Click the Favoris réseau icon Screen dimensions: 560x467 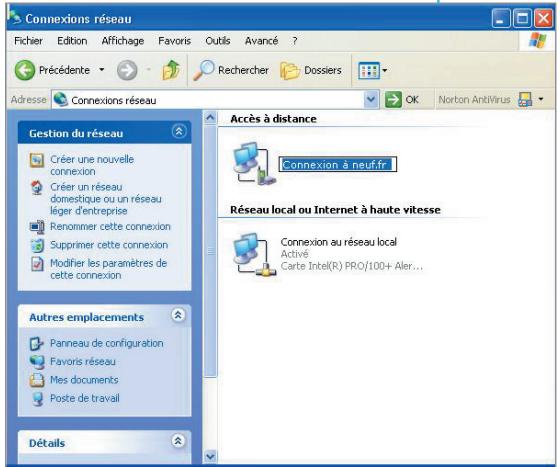click(x=37, y=362)
